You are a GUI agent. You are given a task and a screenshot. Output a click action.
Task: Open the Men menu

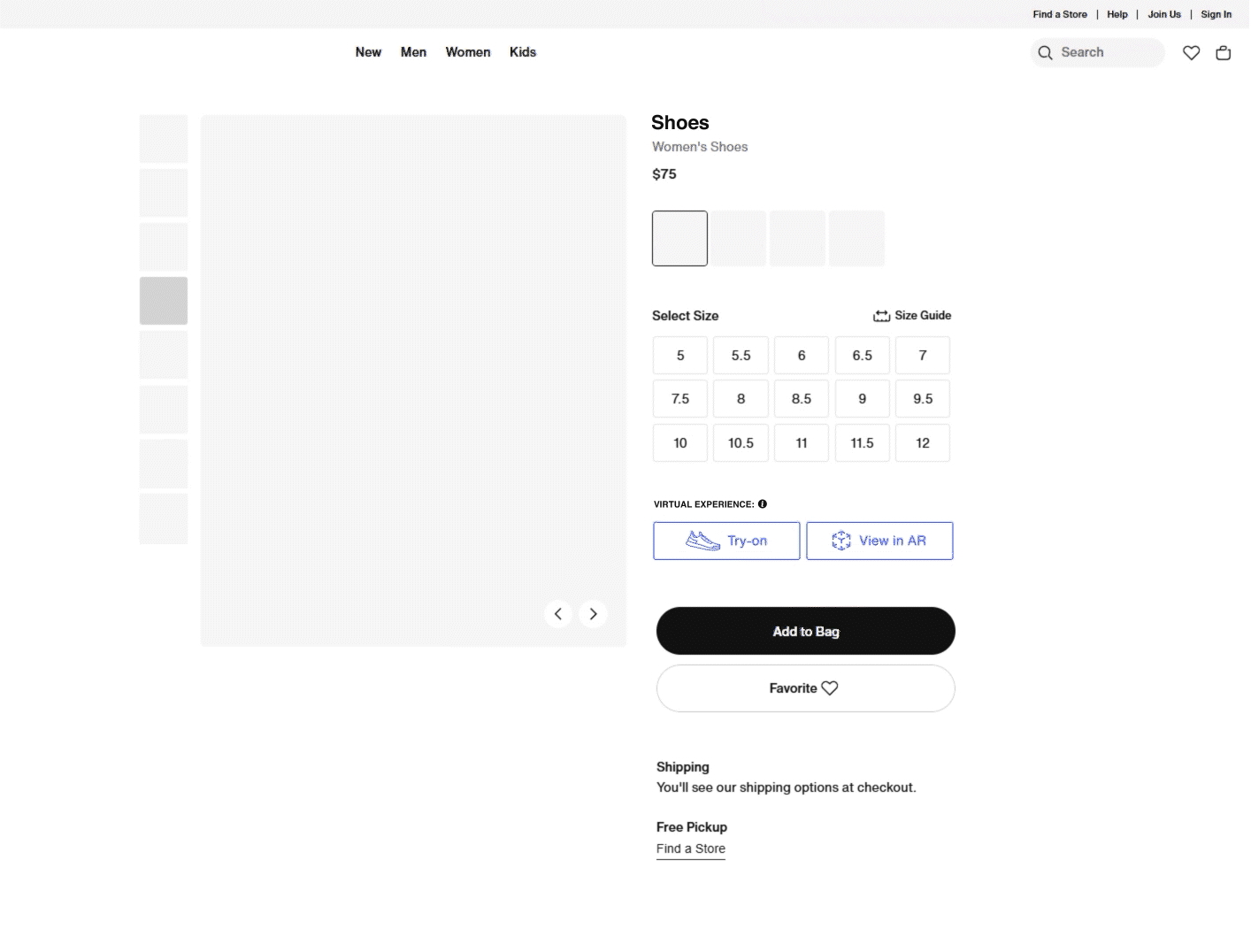[413, 52]
